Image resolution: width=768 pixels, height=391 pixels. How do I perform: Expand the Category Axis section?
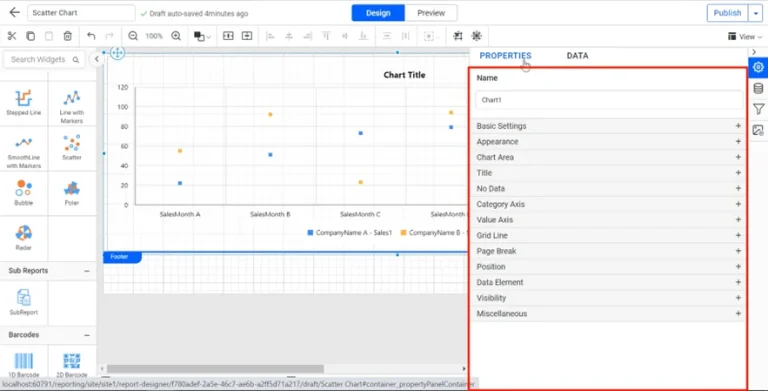608,204
